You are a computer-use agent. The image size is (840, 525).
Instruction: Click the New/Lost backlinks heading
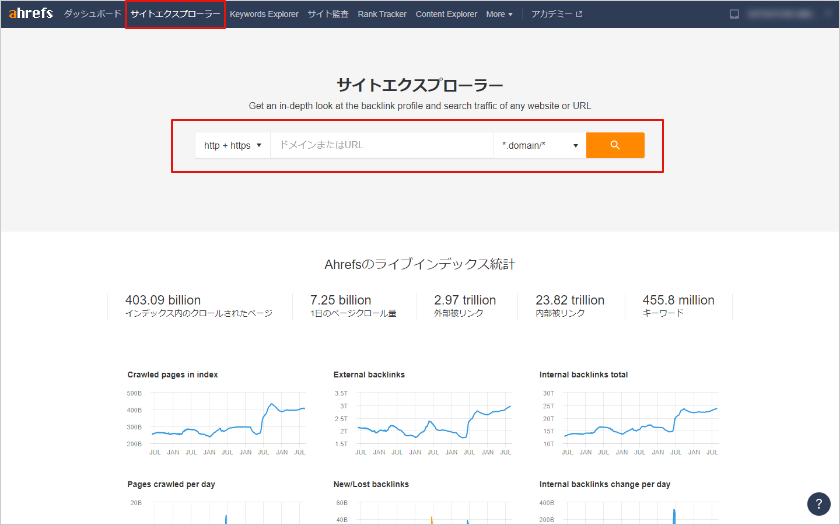click(x=371, y=484)
